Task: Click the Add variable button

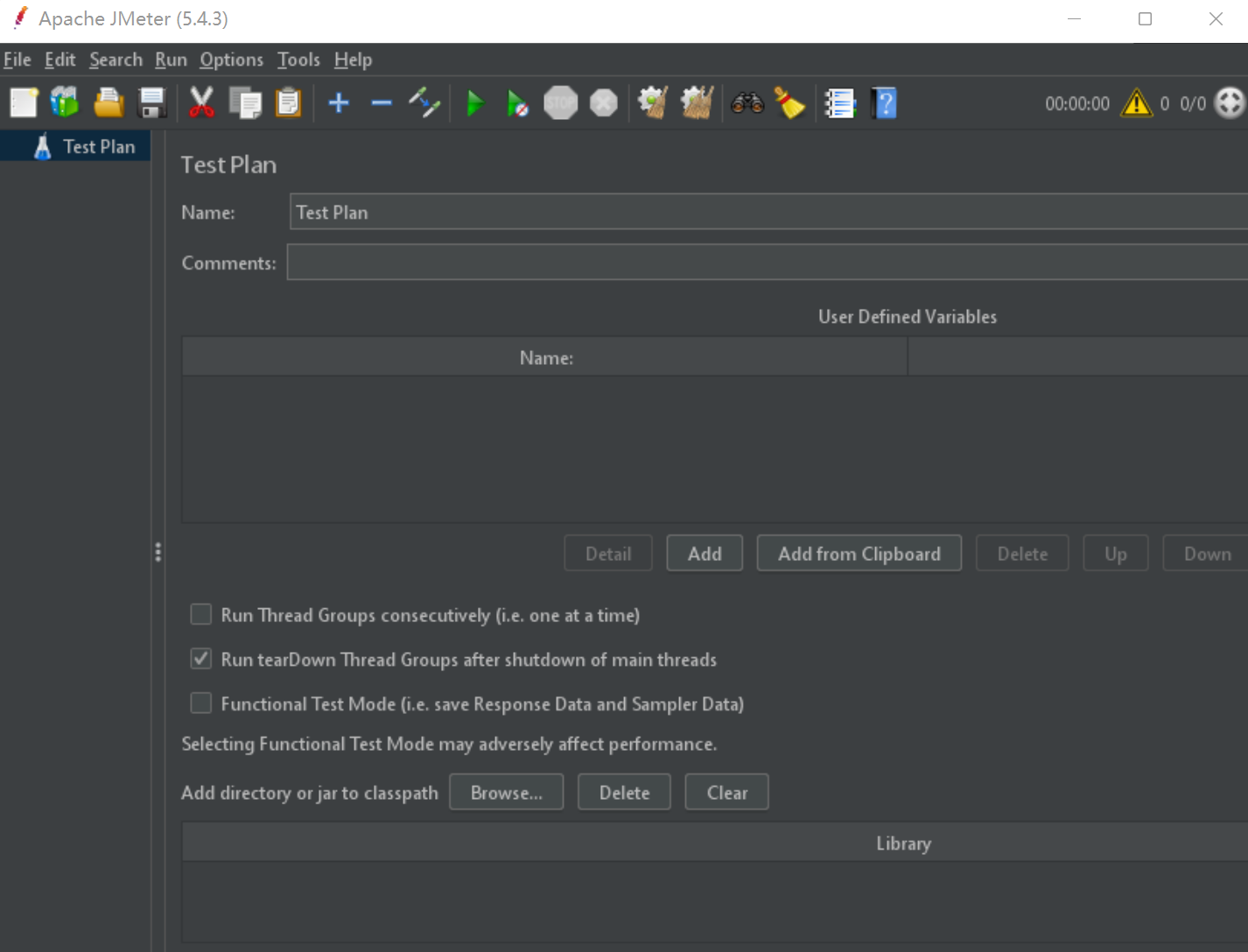Action: pyautogui.click(x=705, y=553)
